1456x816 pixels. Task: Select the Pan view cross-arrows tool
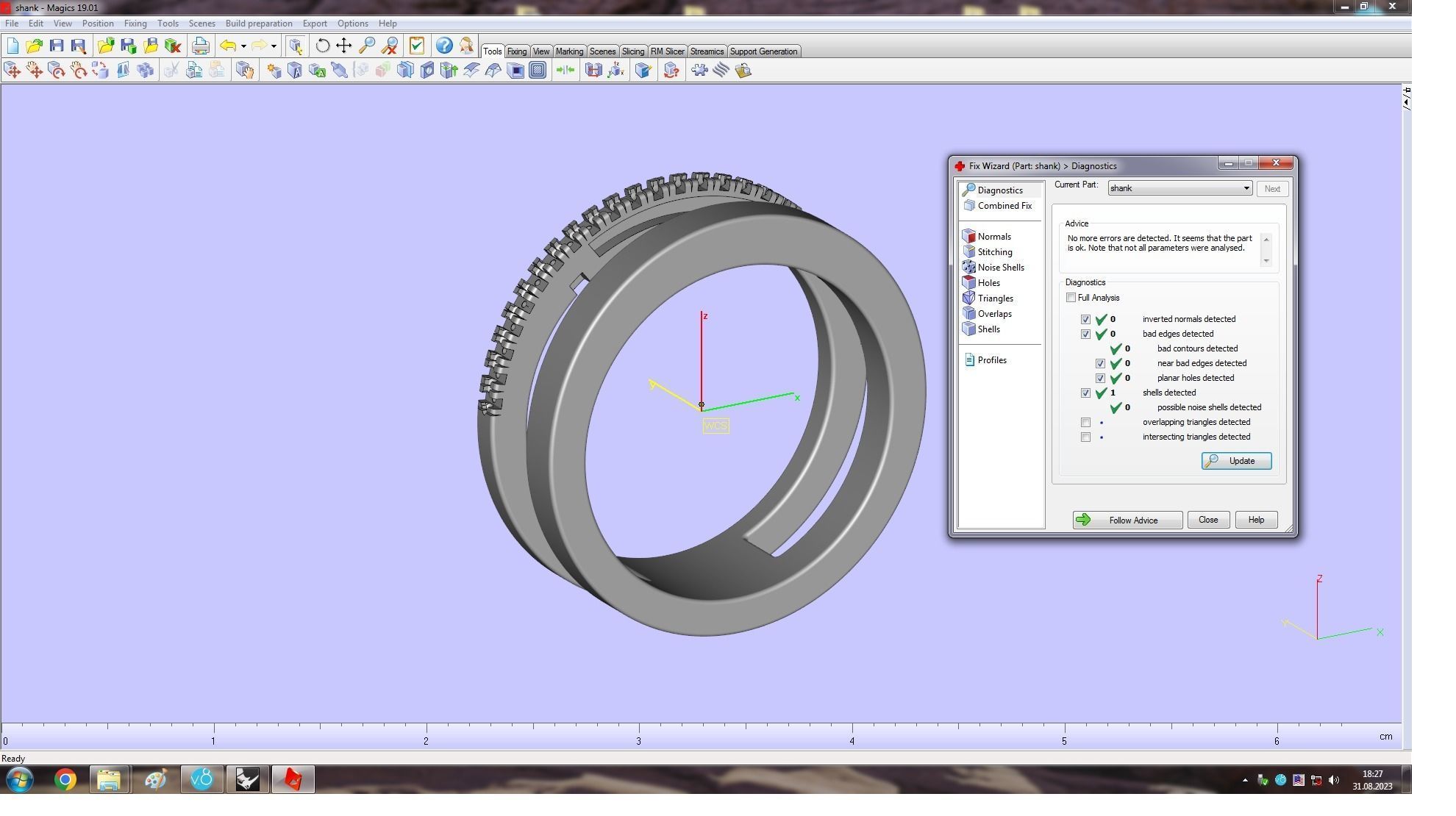(x=344, y=46)
